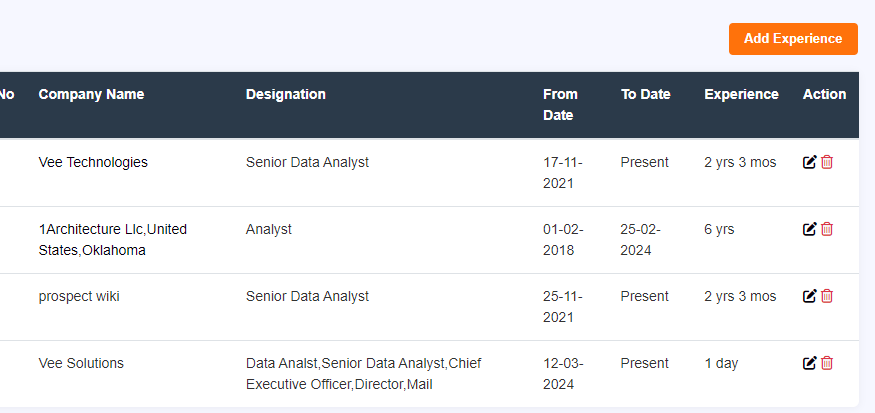The image size is (875, 413).
Task: Select the From Date column header
Action: point(560,104)
